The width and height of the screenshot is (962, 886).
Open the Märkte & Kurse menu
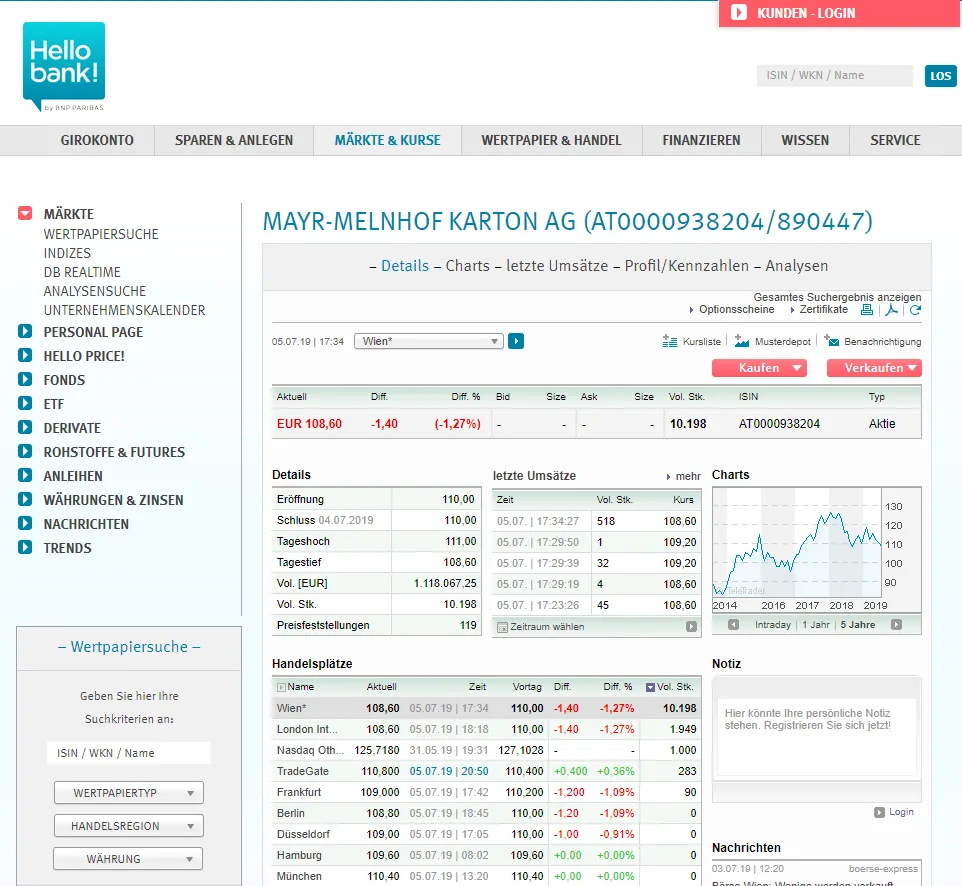click(388, 141)
